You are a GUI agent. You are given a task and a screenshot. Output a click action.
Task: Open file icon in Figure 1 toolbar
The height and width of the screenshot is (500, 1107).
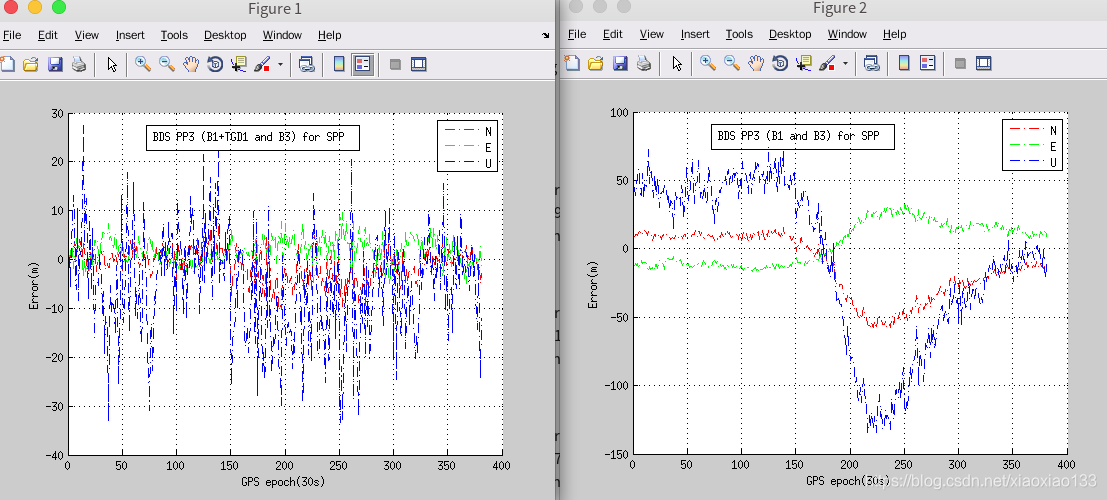pyautogui.click(x=30, y=64)
